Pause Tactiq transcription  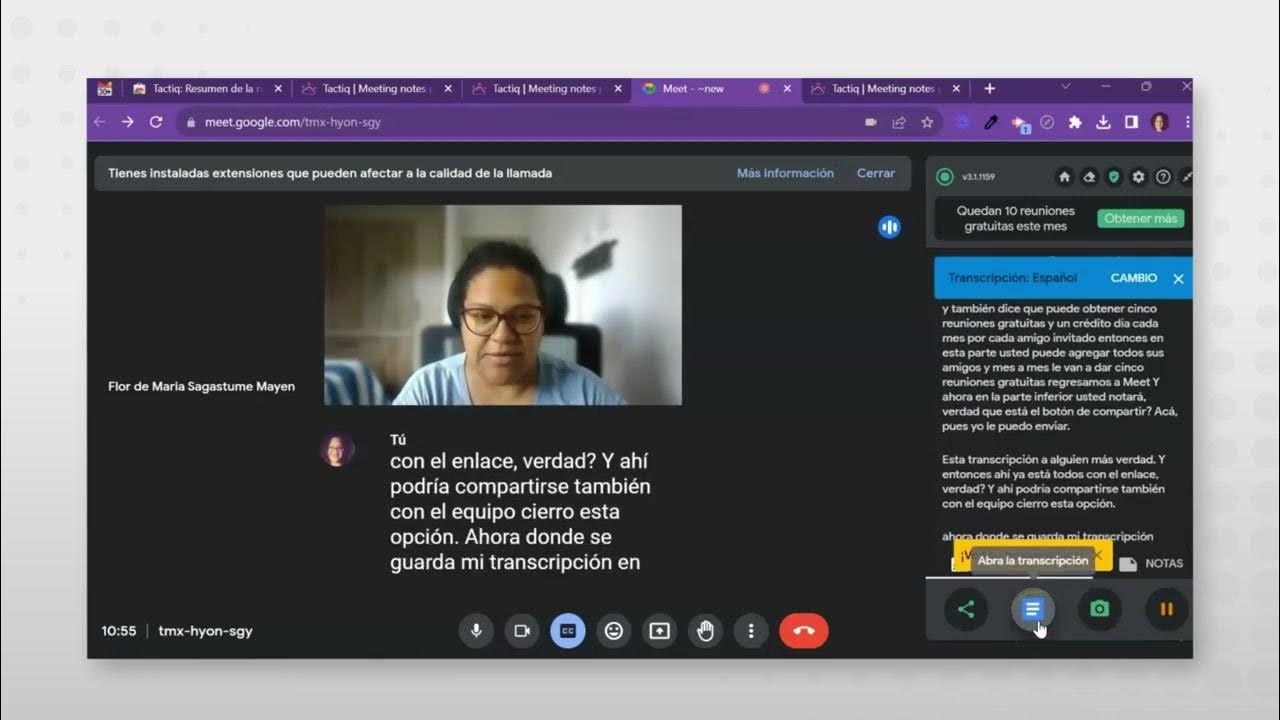(1166, 609)
